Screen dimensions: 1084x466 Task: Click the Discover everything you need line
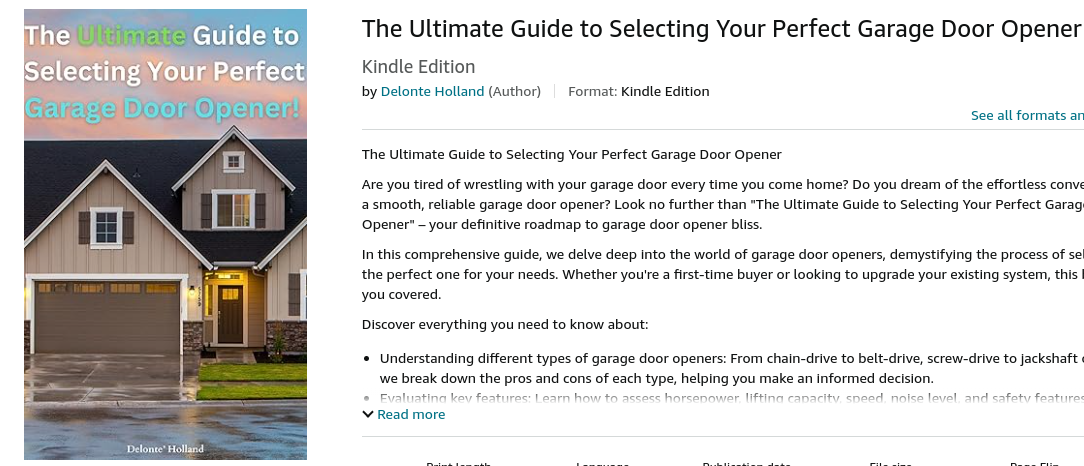click(x=505, y=324)
